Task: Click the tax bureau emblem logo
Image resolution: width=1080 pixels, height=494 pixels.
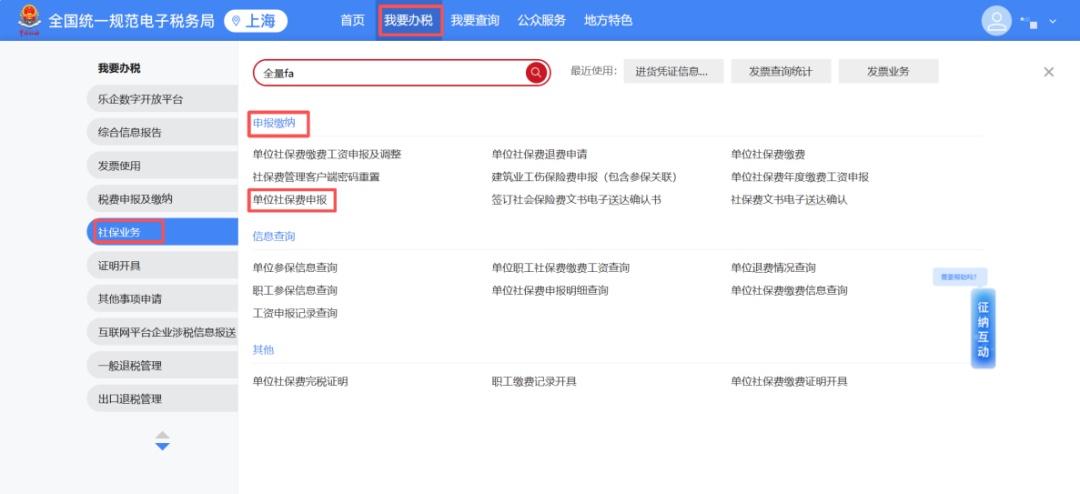Action: (x=30, y=21)
